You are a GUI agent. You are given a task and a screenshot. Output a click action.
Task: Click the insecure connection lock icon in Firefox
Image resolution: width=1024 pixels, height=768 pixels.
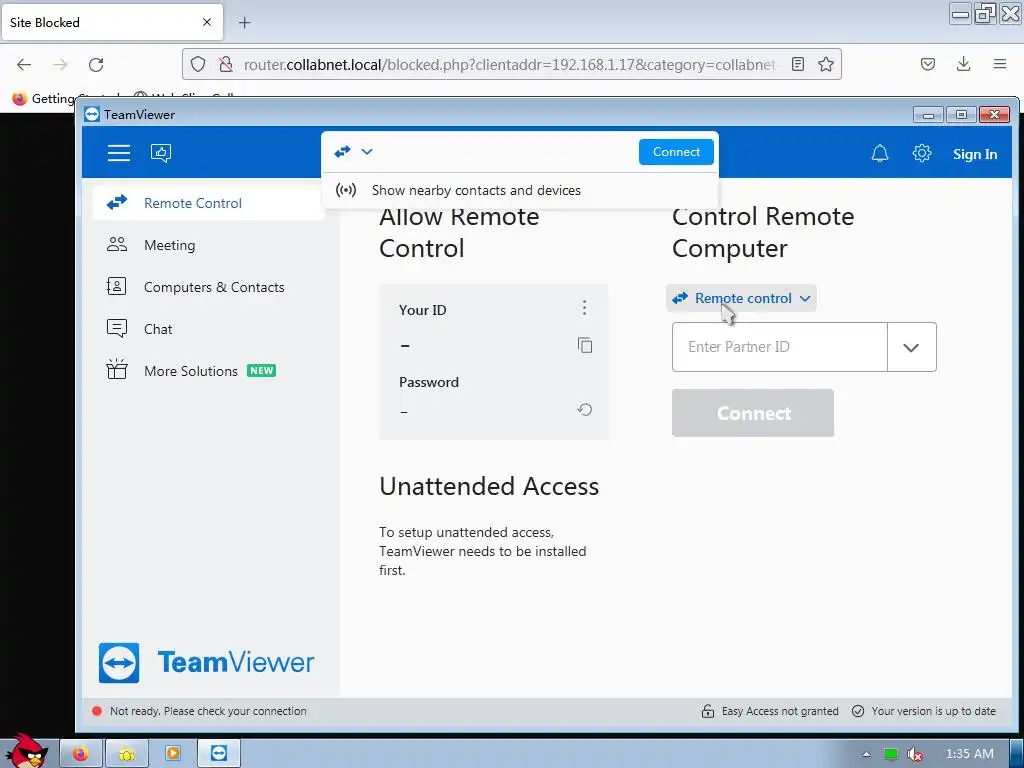[226, 64]
